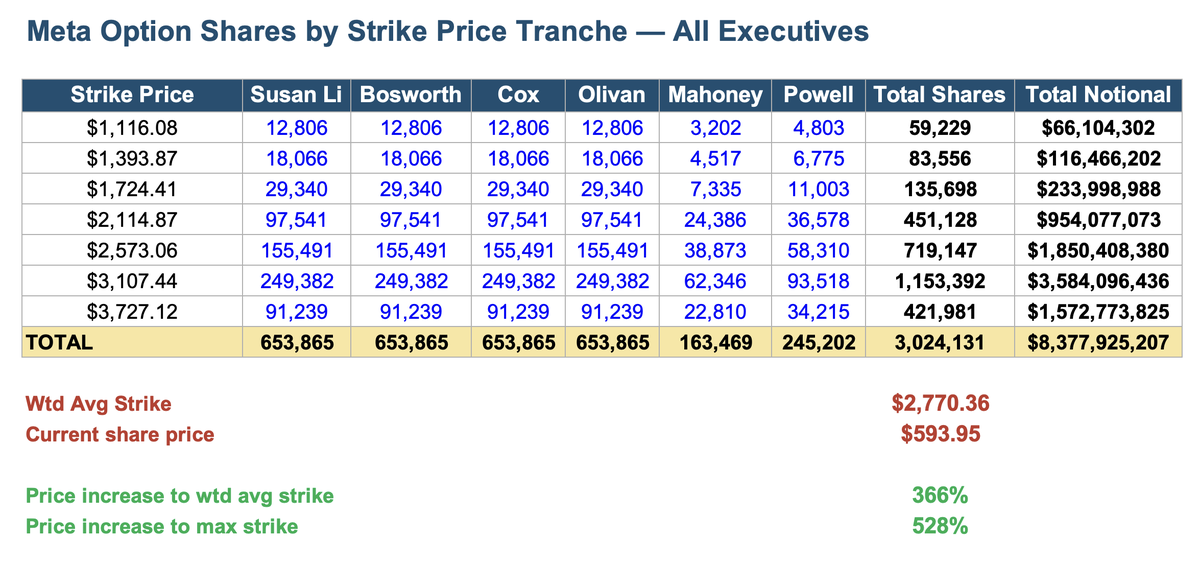Select Susan Li's 12,806 shares cell

[297, 128]
